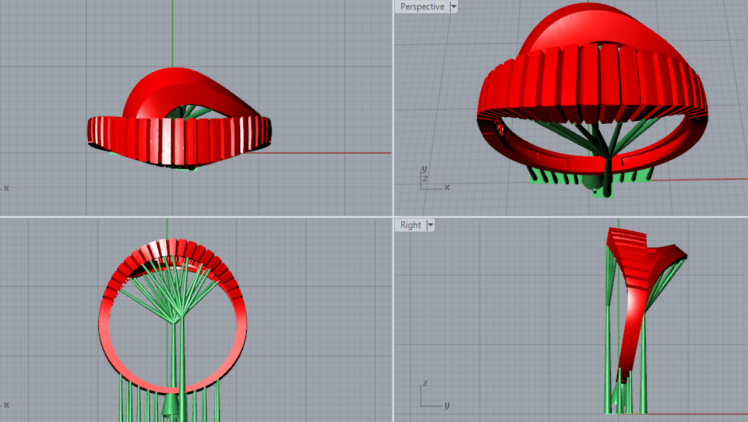Click the Perspective viewport title label
The image size is (748, 422).
click(x=421, y=7)
